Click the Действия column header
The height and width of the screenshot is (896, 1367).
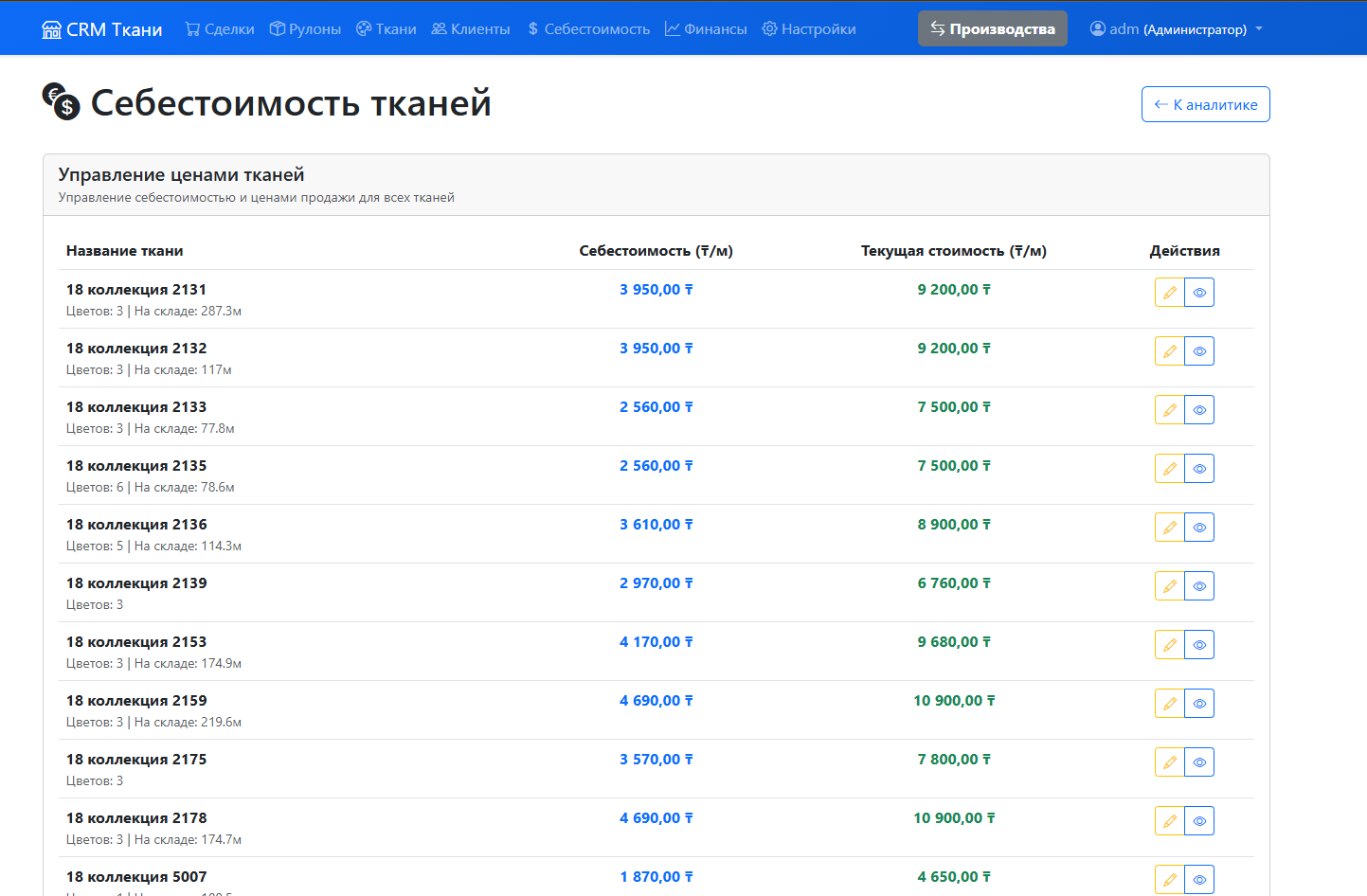click(x=1185, y=251)
